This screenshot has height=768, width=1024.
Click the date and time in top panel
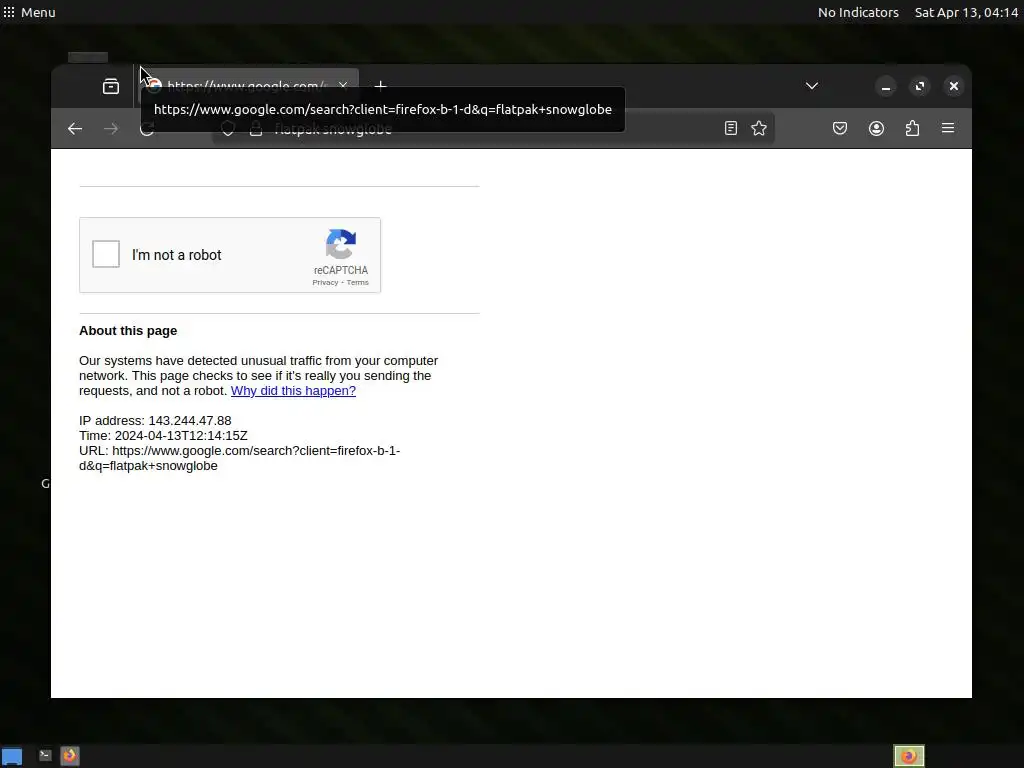pyautogui.click(x=966, y=12)
